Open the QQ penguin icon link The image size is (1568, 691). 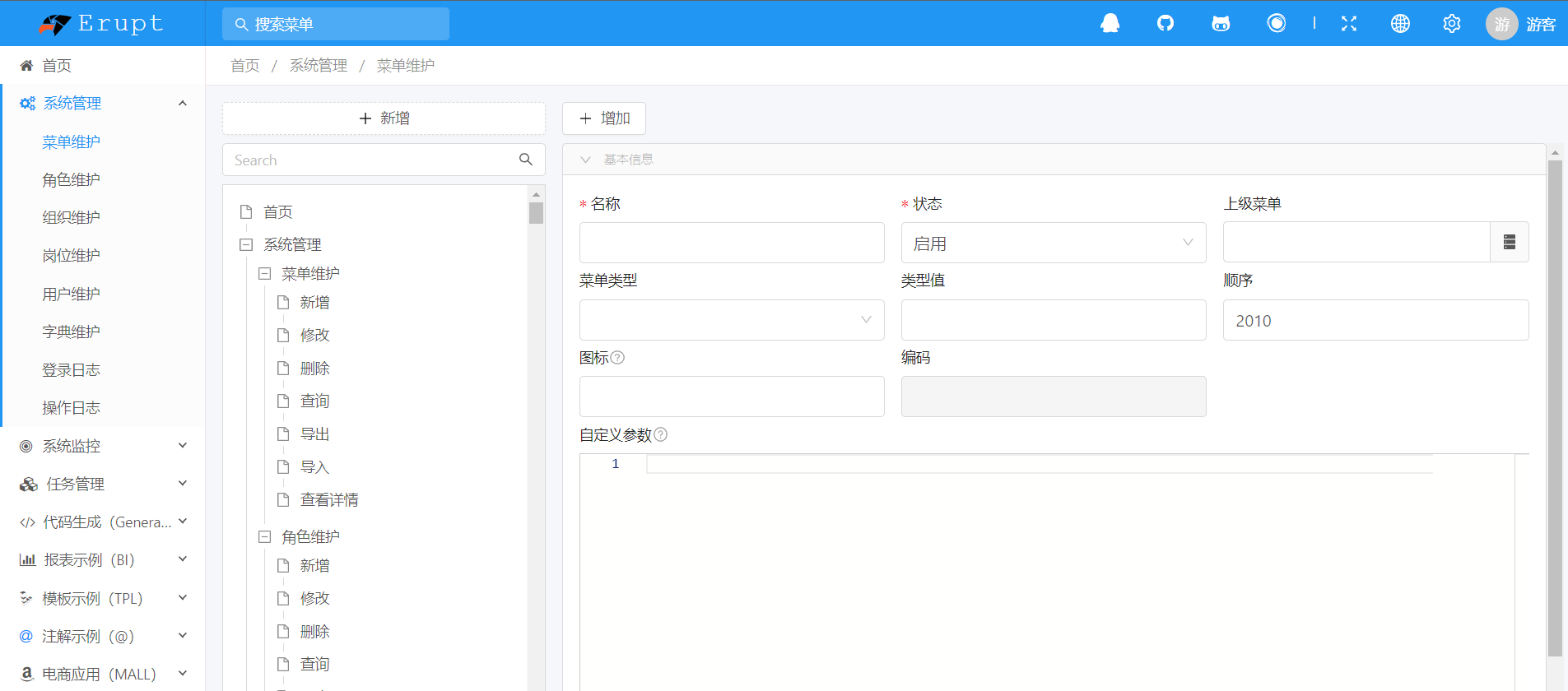click(1110, 23)
